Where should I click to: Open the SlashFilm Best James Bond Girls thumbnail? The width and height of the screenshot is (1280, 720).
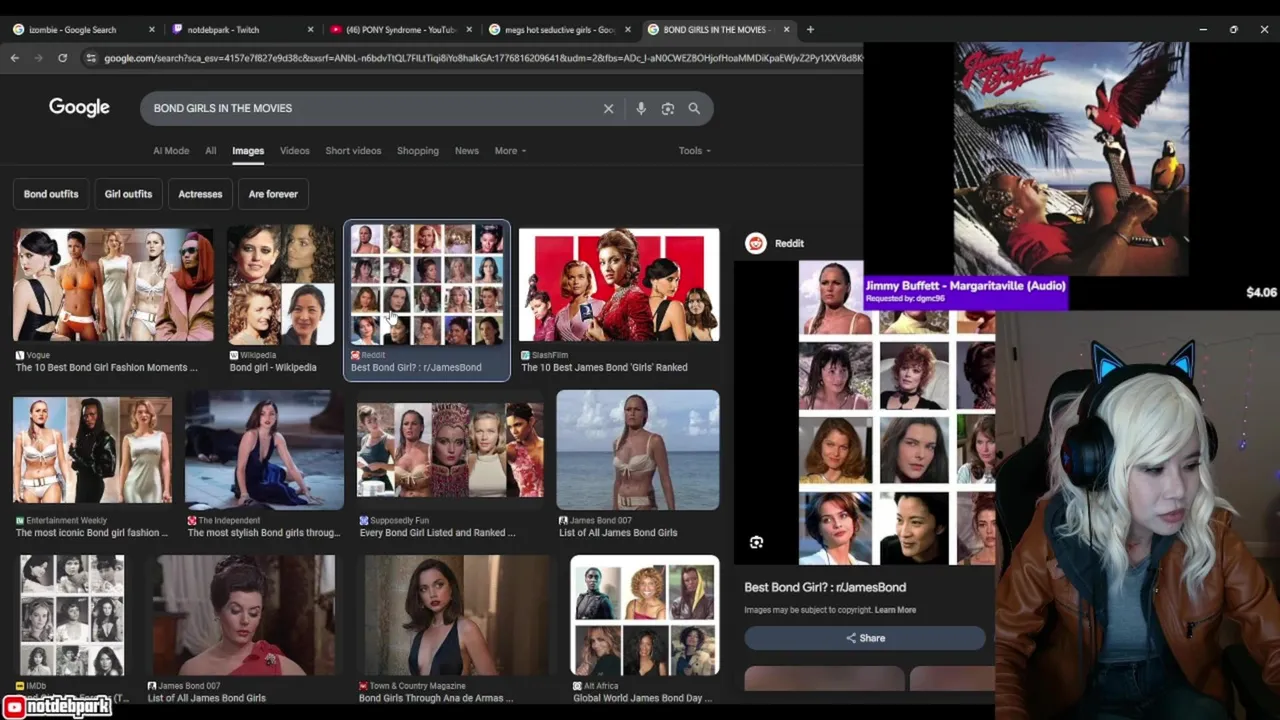click(x=619, y=285)
